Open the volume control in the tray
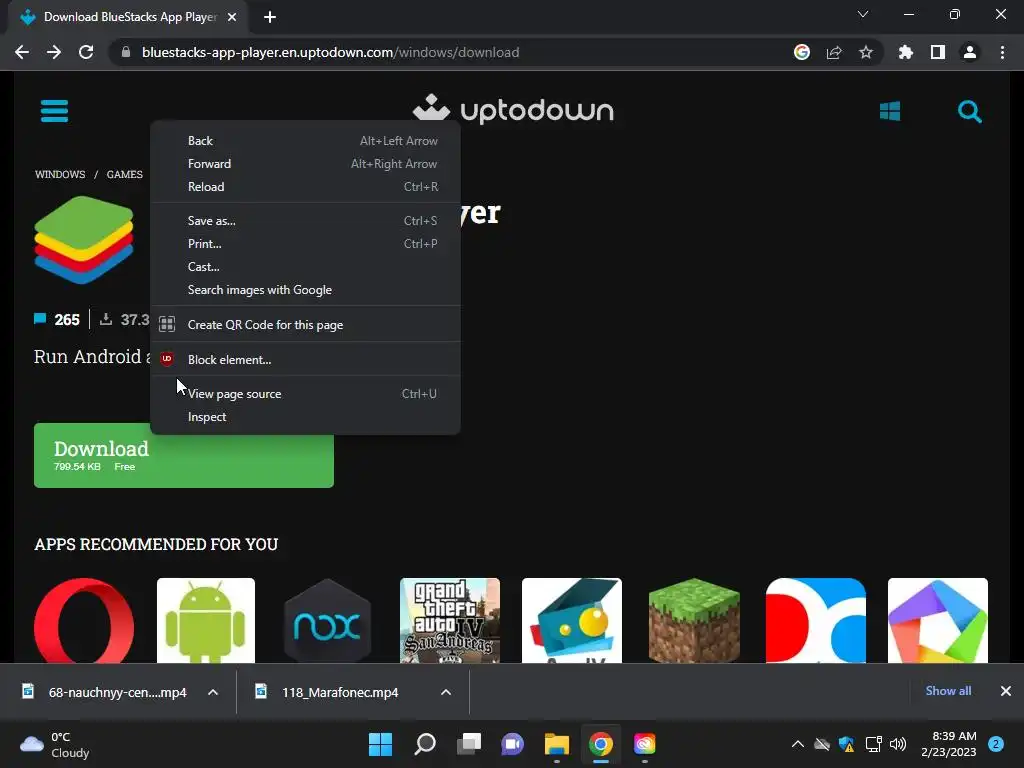Image resolution: width=1024 pixels, height=768 pixels. pos(898,744)
